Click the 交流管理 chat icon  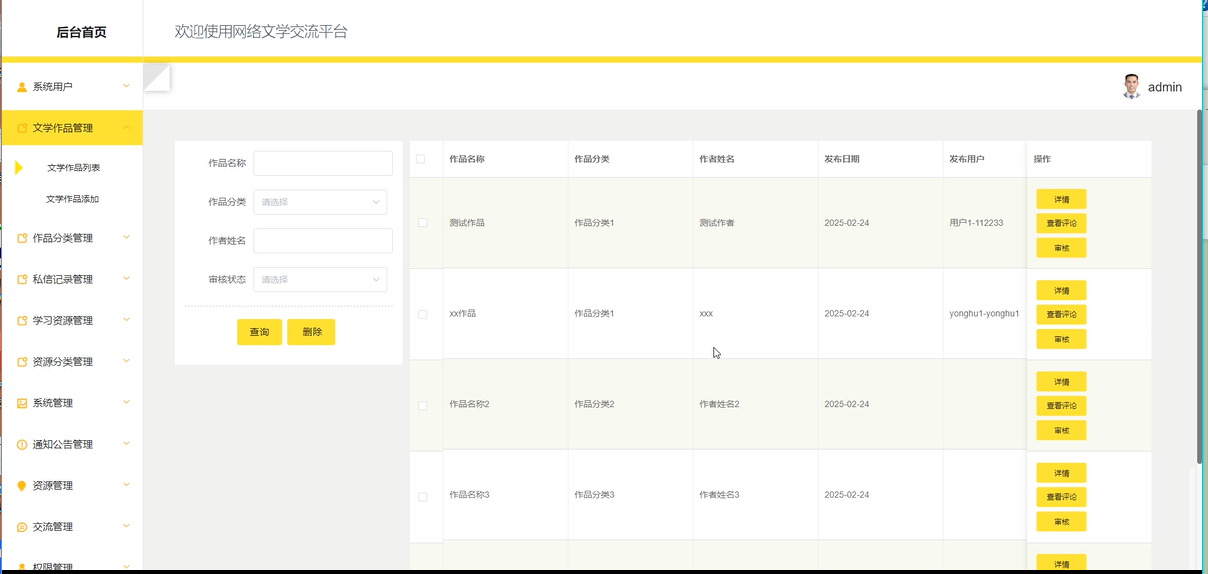(22, 527)
